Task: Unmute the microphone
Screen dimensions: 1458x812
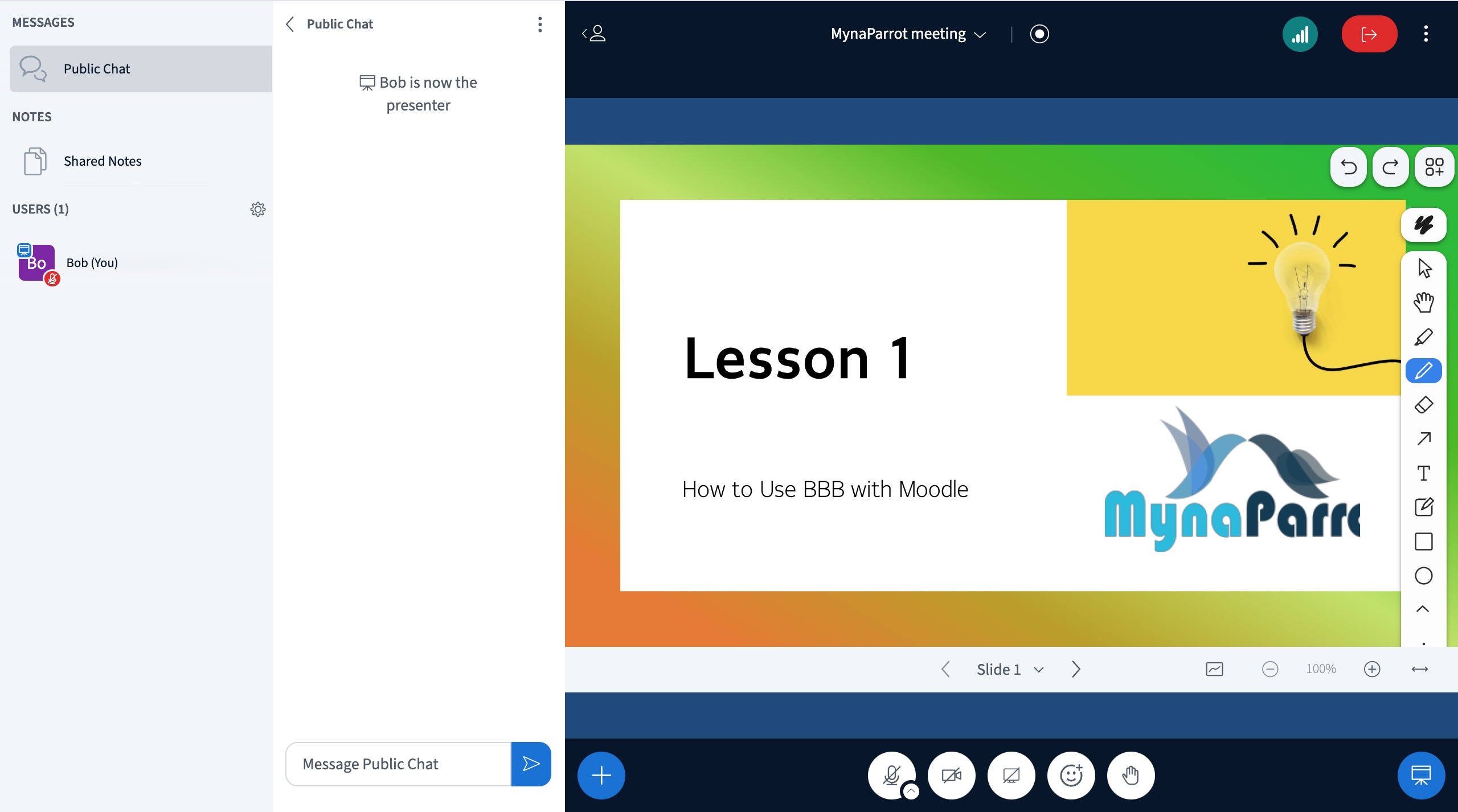Action: (x=891, y=775)
